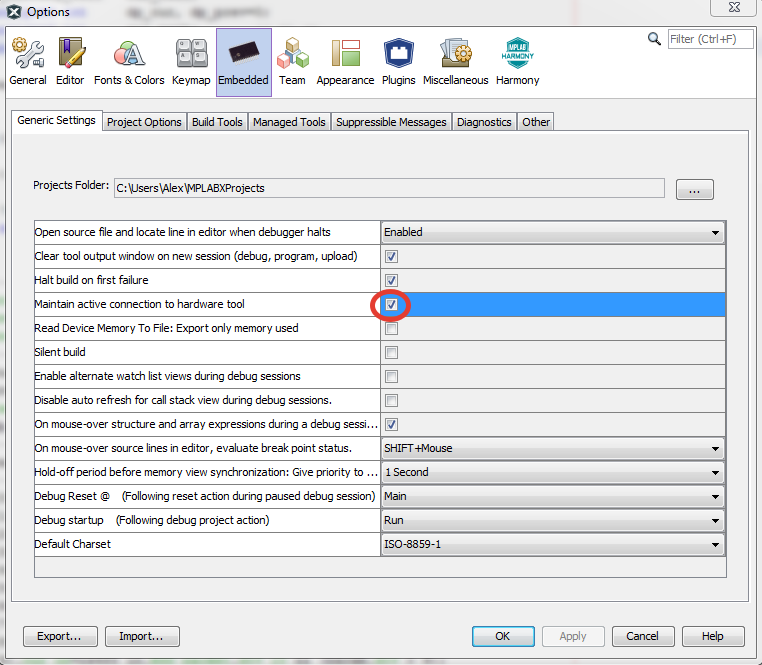Click the Export... button
This screenshot has width=762, height=665.
click(x=59, y=636)
